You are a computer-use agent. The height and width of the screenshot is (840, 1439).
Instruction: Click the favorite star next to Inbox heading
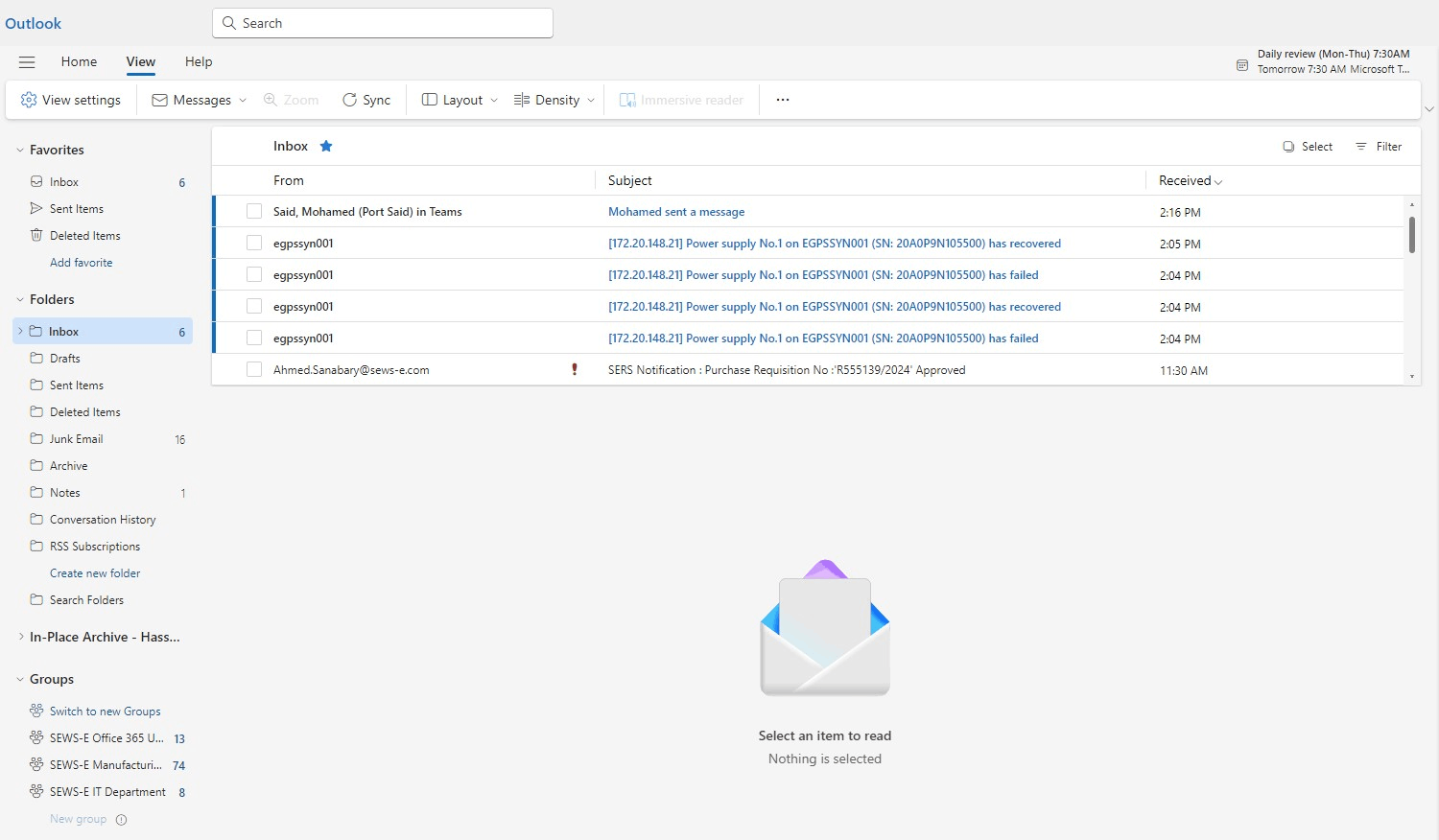(x=326, y=146)
